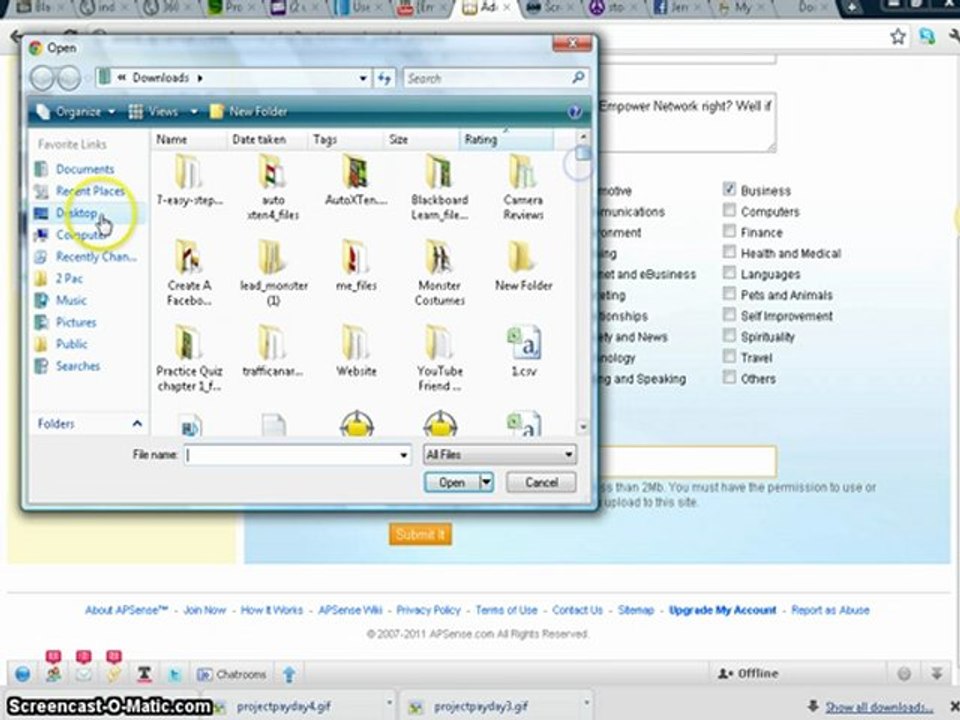Click the Show all downloads link
This screenshot has height=720, width=960.
[879, 707]
